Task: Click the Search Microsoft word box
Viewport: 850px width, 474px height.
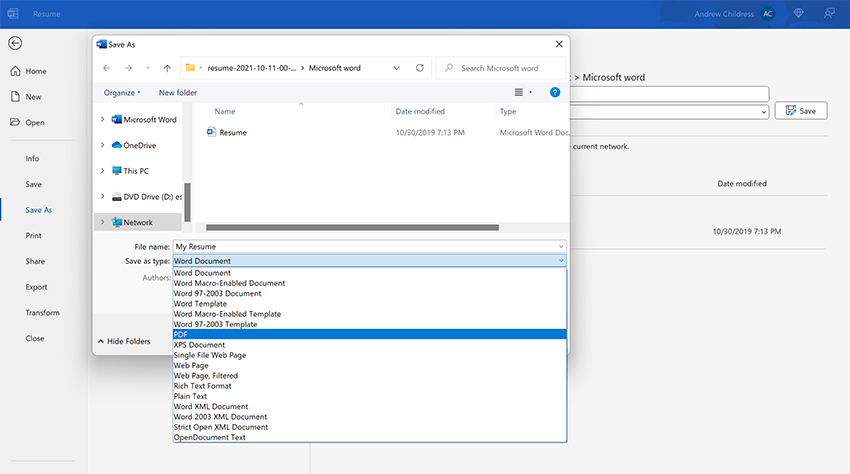Action: tap(500, 68)
